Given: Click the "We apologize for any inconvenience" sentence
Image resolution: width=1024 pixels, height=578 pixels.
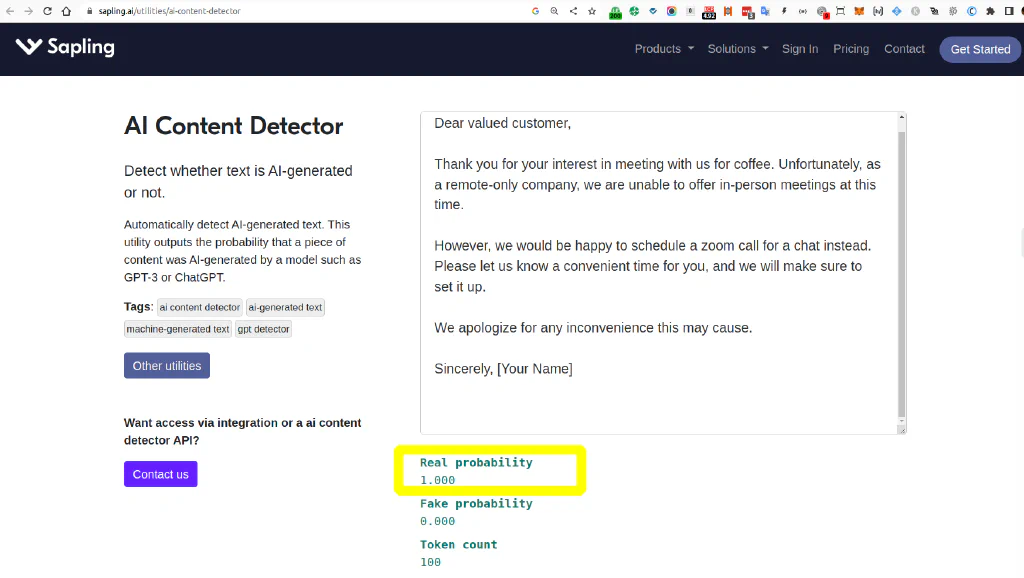Looking at the screenshot, I should click(593, 328).
